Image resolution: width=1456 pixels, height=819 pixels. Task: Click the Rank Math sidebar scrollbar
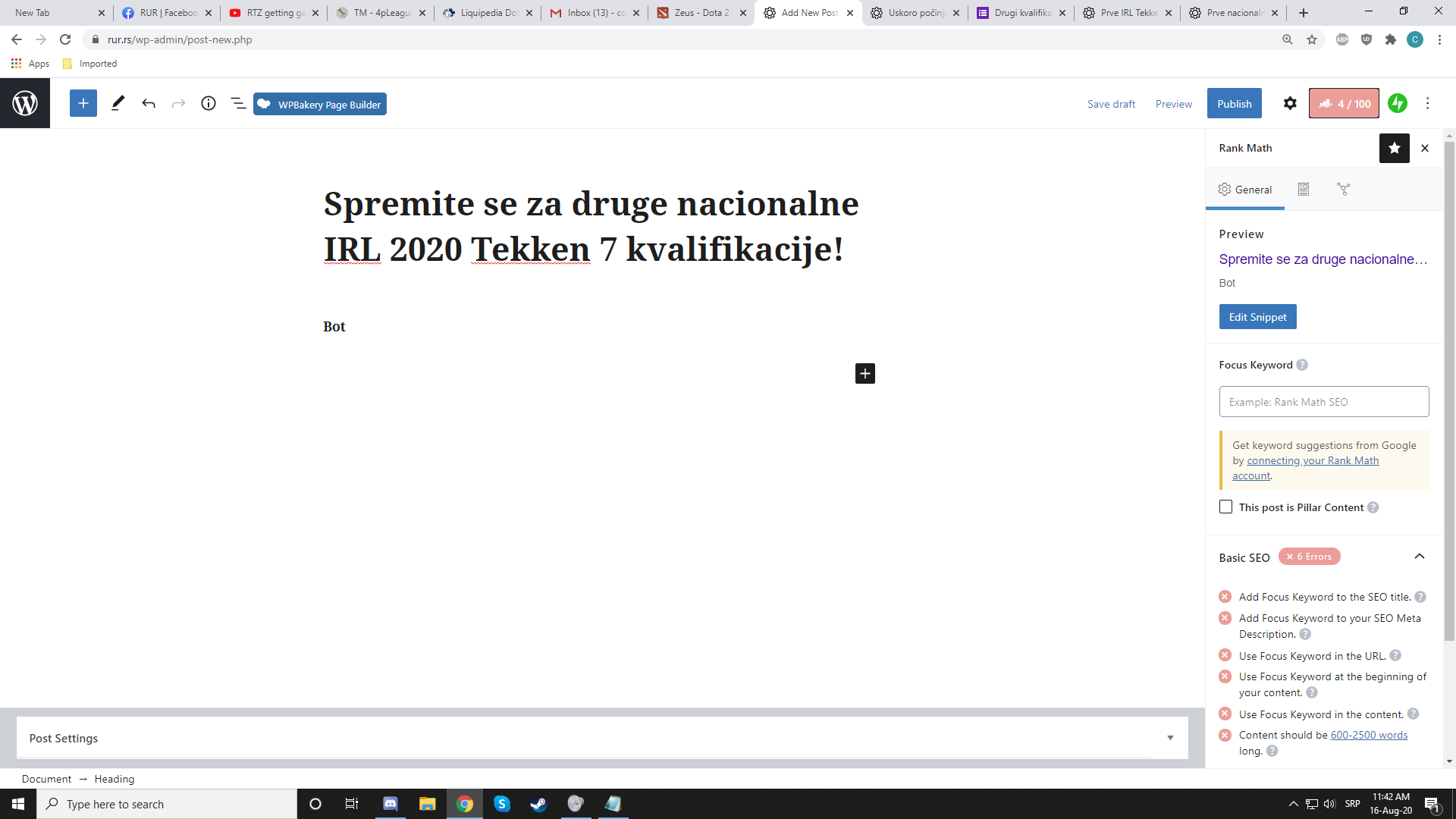click(1449, 379)
